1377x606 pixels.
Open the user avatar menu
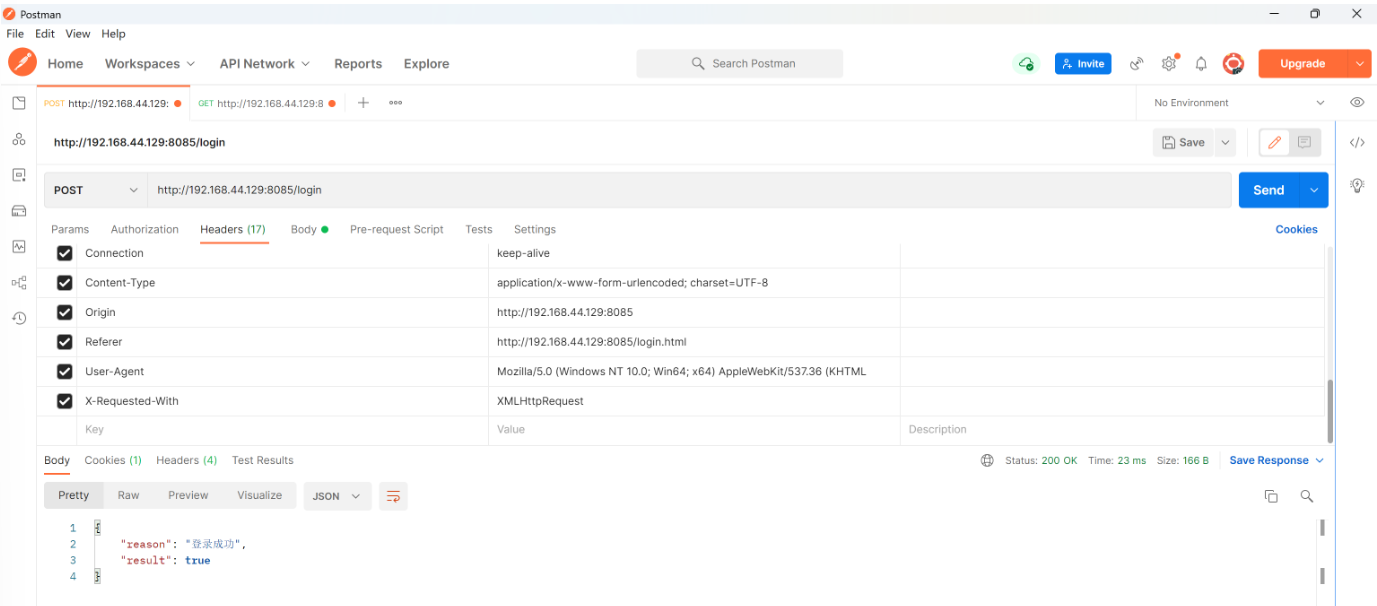pos(1233,63)
